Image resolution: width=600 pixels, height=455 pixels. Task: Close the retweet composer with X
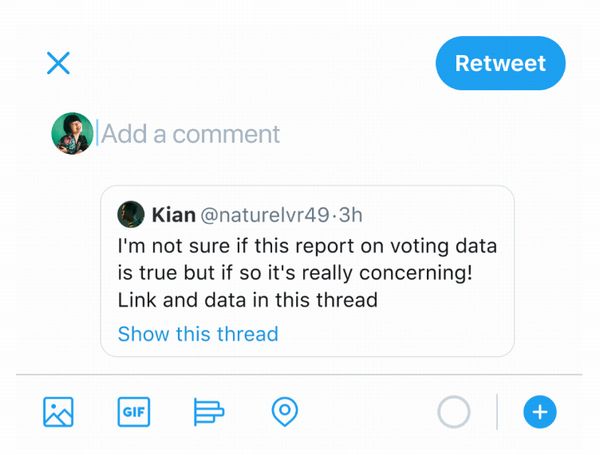[x=58, y=63]
